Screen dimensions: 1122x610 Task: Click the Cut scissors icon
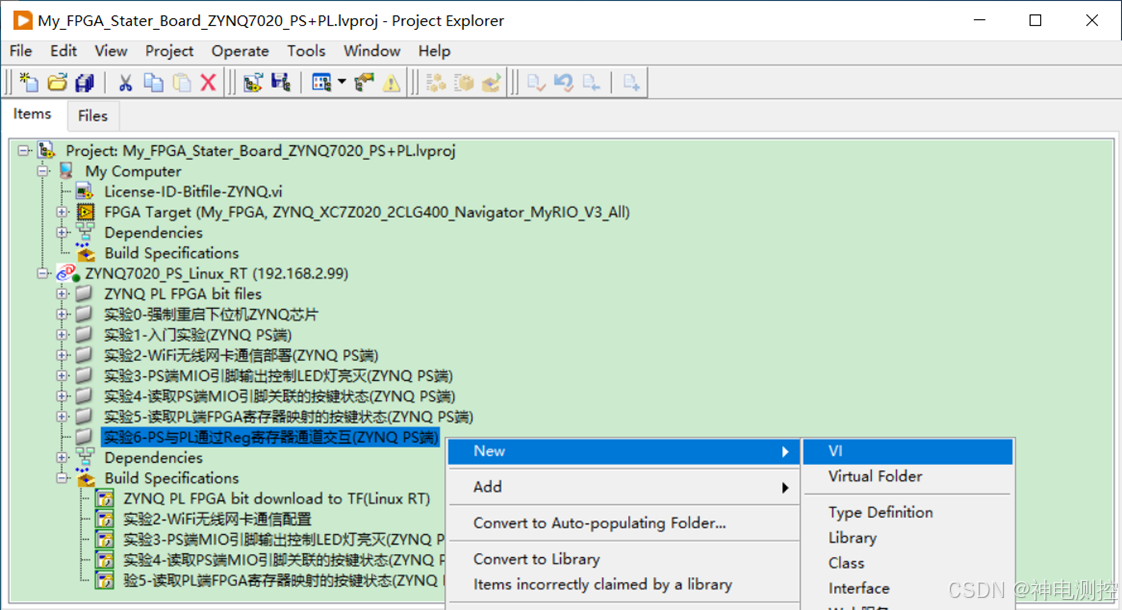[x=125, y=82]
